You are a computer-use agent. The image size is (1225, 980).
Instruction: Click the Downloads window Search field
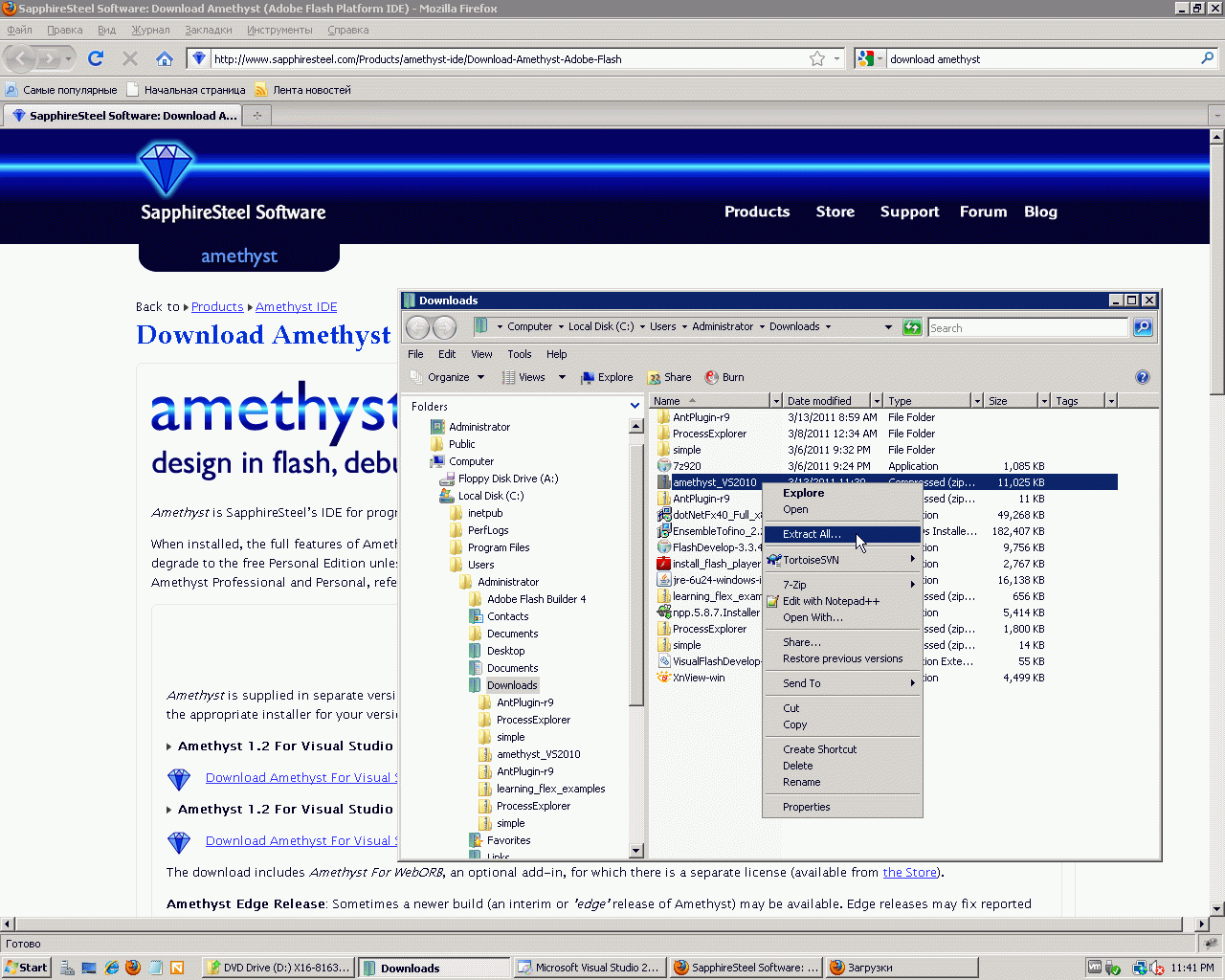point(1028,327)
